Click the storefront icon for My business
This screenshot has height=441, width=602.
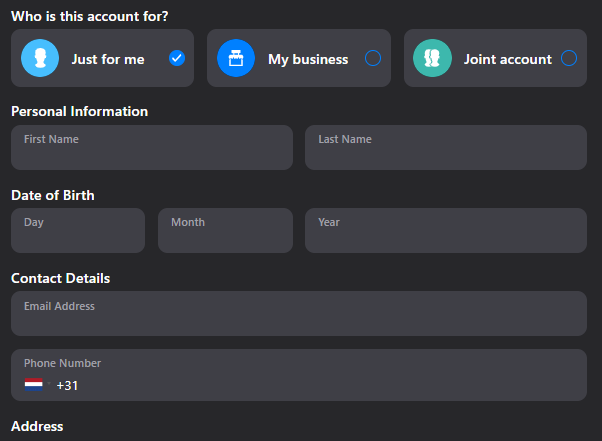pos(236,58)
